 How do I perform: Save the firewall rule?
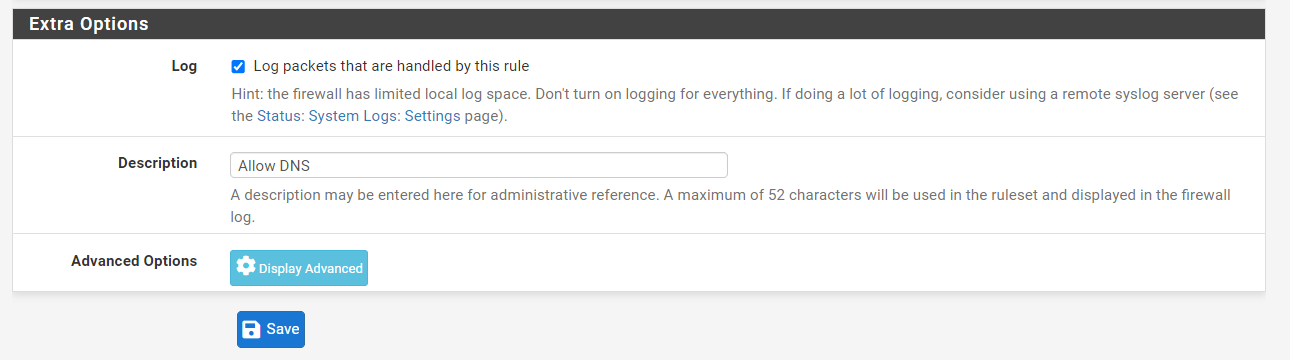tap(271, 329)
